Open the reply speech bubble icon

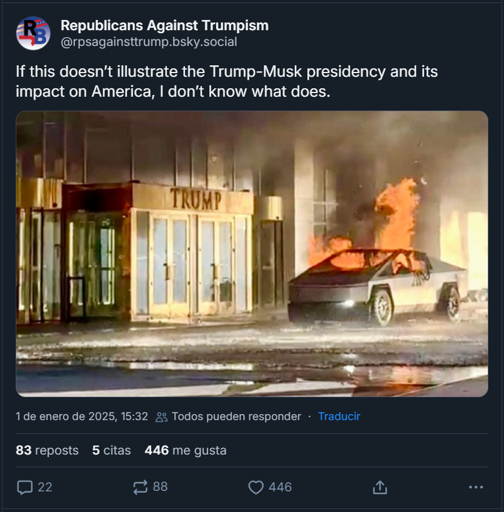click(25, 487)
